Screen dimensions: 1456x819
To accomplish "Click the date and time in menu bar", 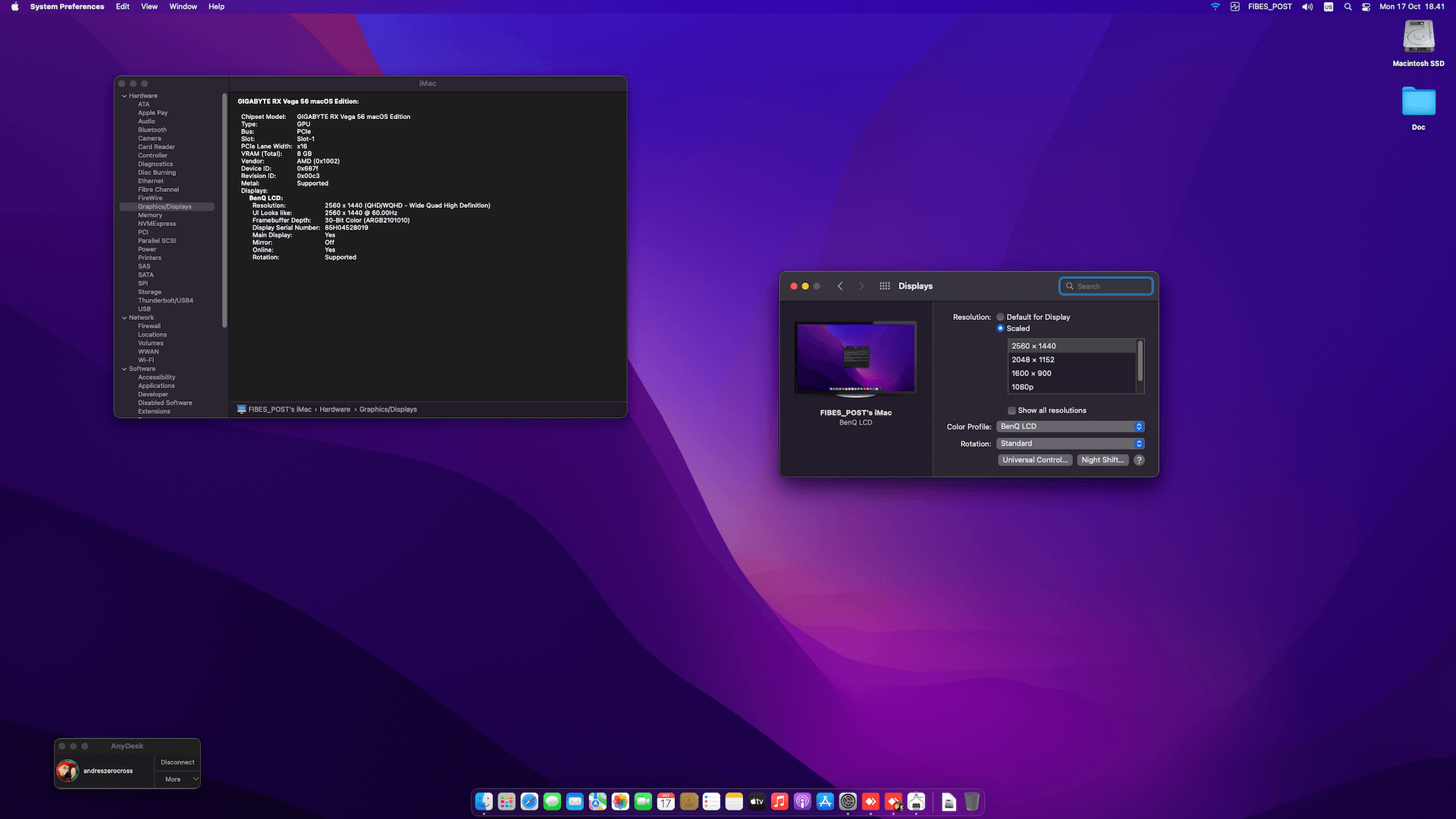I will coord(1411,7).
